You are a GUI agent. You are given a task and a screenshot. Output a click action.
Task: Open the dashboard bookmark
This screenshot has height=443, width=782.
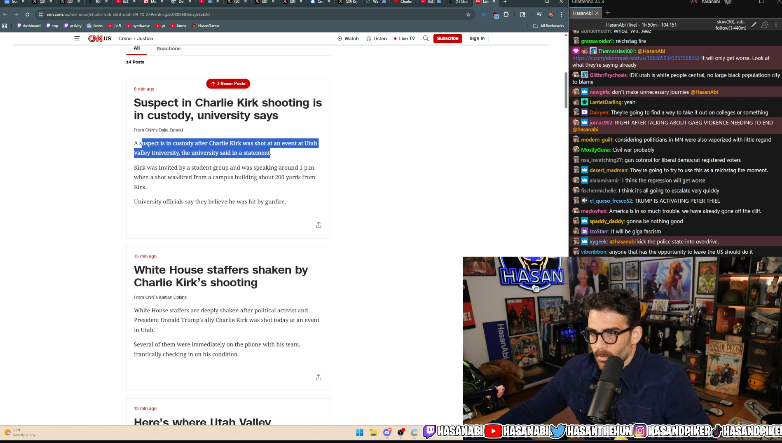click(29, 25)
